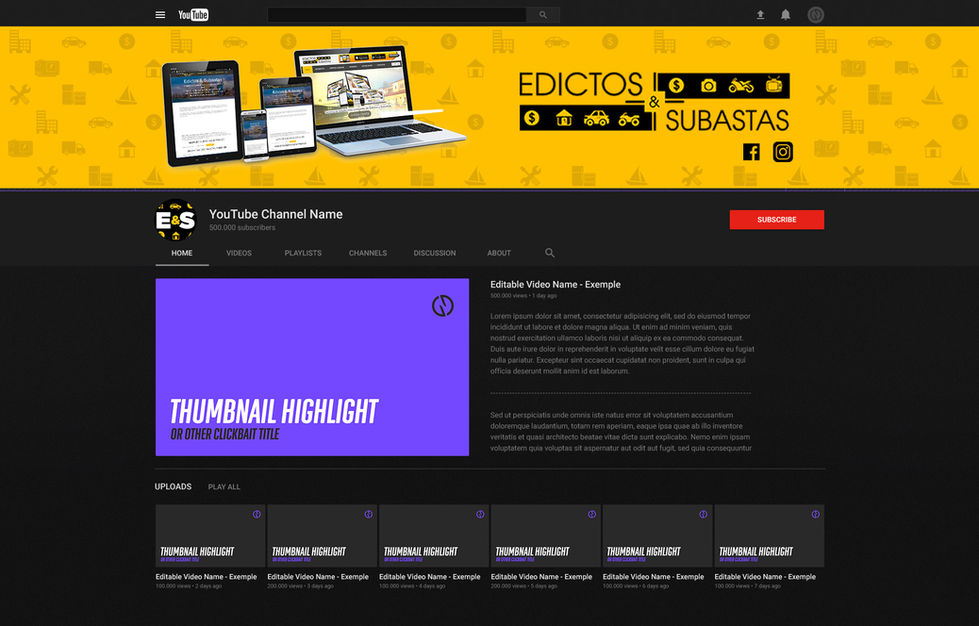
Task: Open the hamburger guide menu
Action: click(x=160, y=14)
